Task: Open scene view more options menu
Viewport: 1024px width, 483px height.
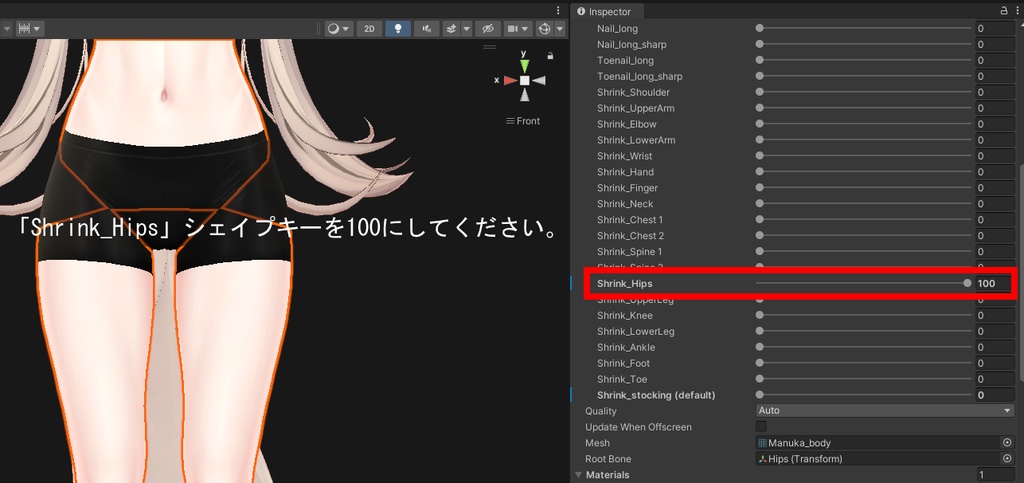Action: tap(558, 10)
